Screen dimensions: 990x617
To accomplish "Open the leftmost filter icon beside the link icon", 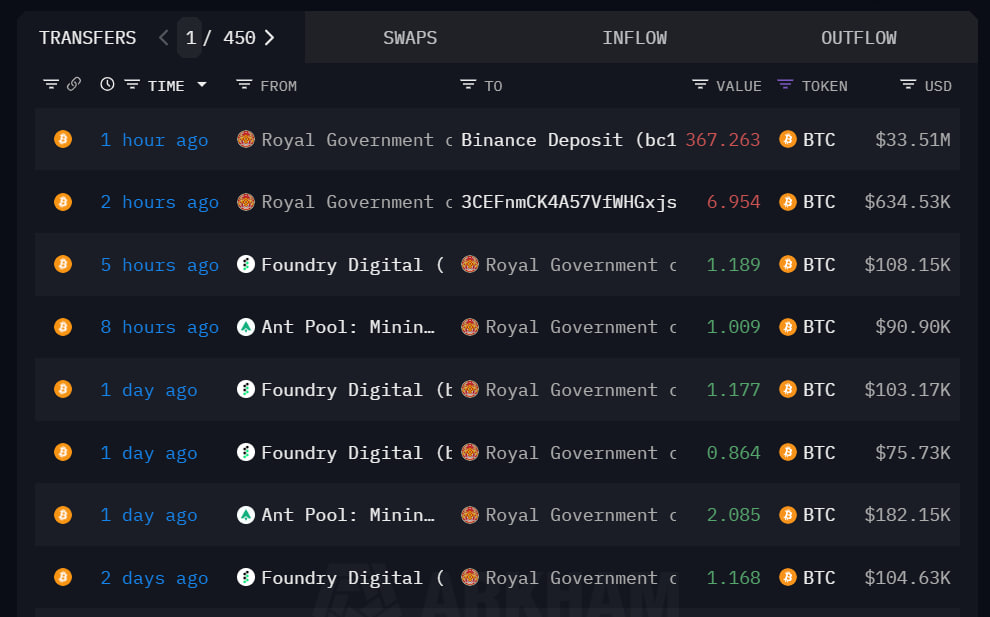I will tap(51, 84).
